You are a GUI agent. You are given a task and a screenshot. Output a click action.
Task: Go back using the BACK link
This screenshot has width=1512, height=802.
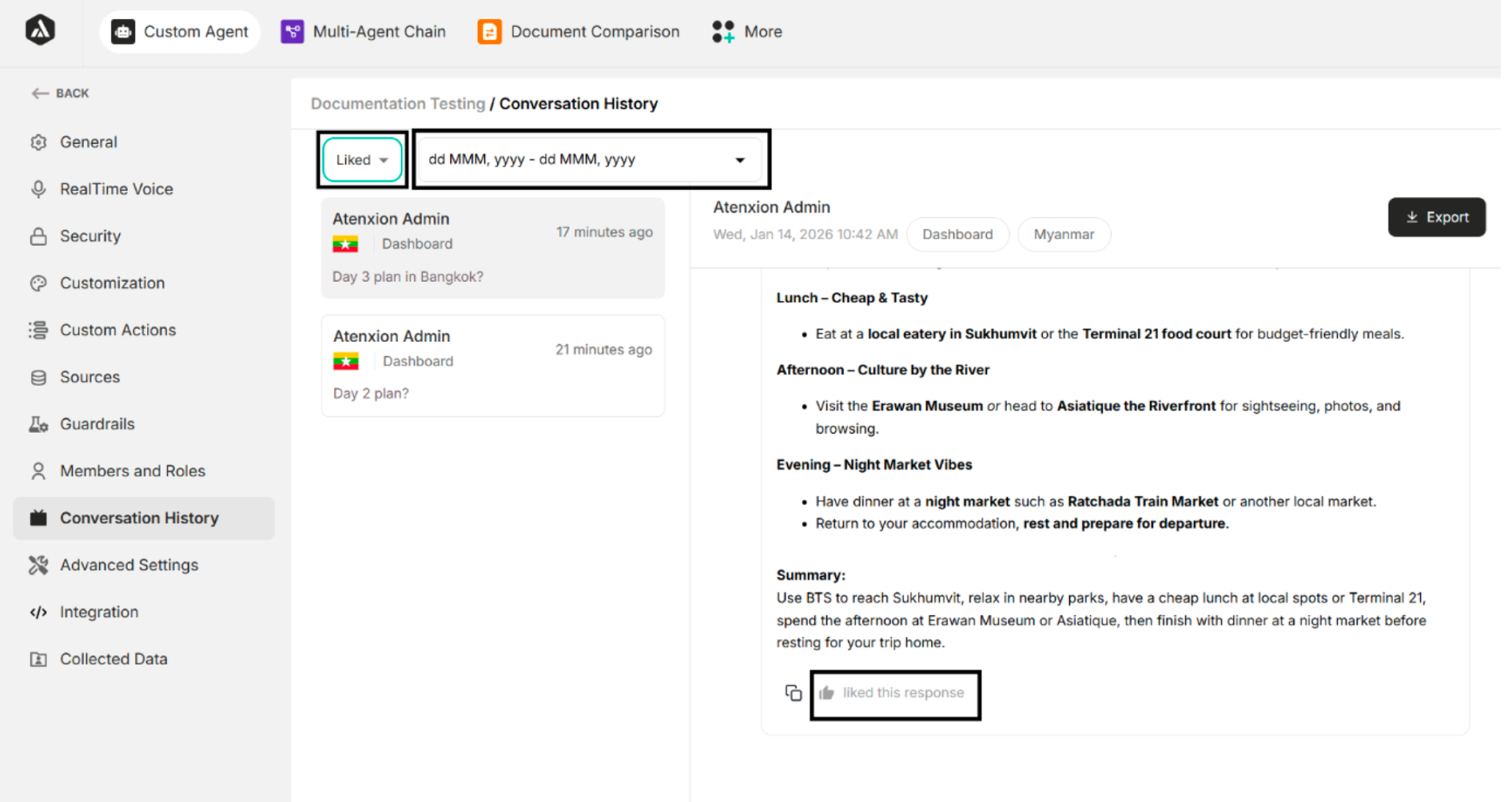[60, 93]
